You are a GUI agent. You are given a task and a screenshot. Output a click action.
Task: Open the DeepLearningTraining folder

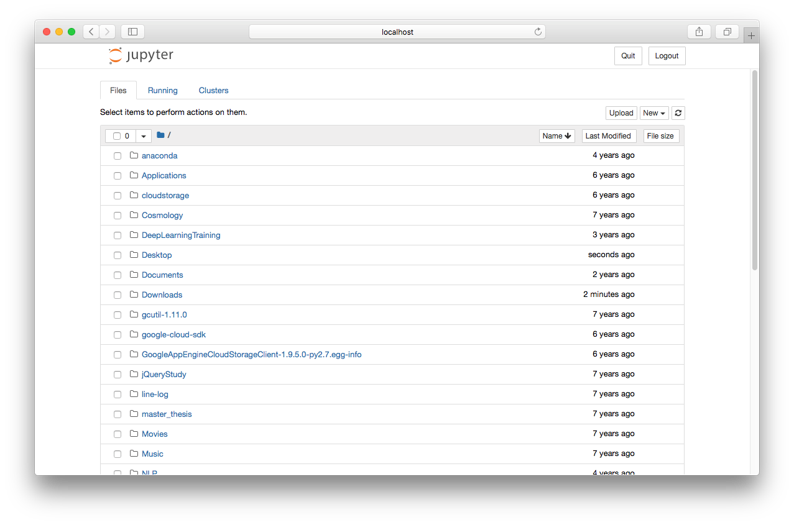click(181, 235)
